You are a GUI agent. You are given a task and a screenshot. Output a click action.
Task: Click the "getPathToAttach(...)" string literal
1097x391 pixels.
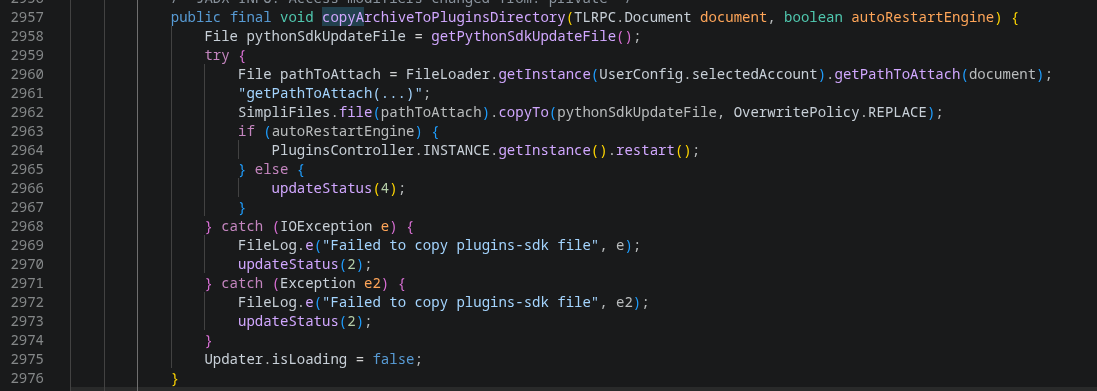330,93
